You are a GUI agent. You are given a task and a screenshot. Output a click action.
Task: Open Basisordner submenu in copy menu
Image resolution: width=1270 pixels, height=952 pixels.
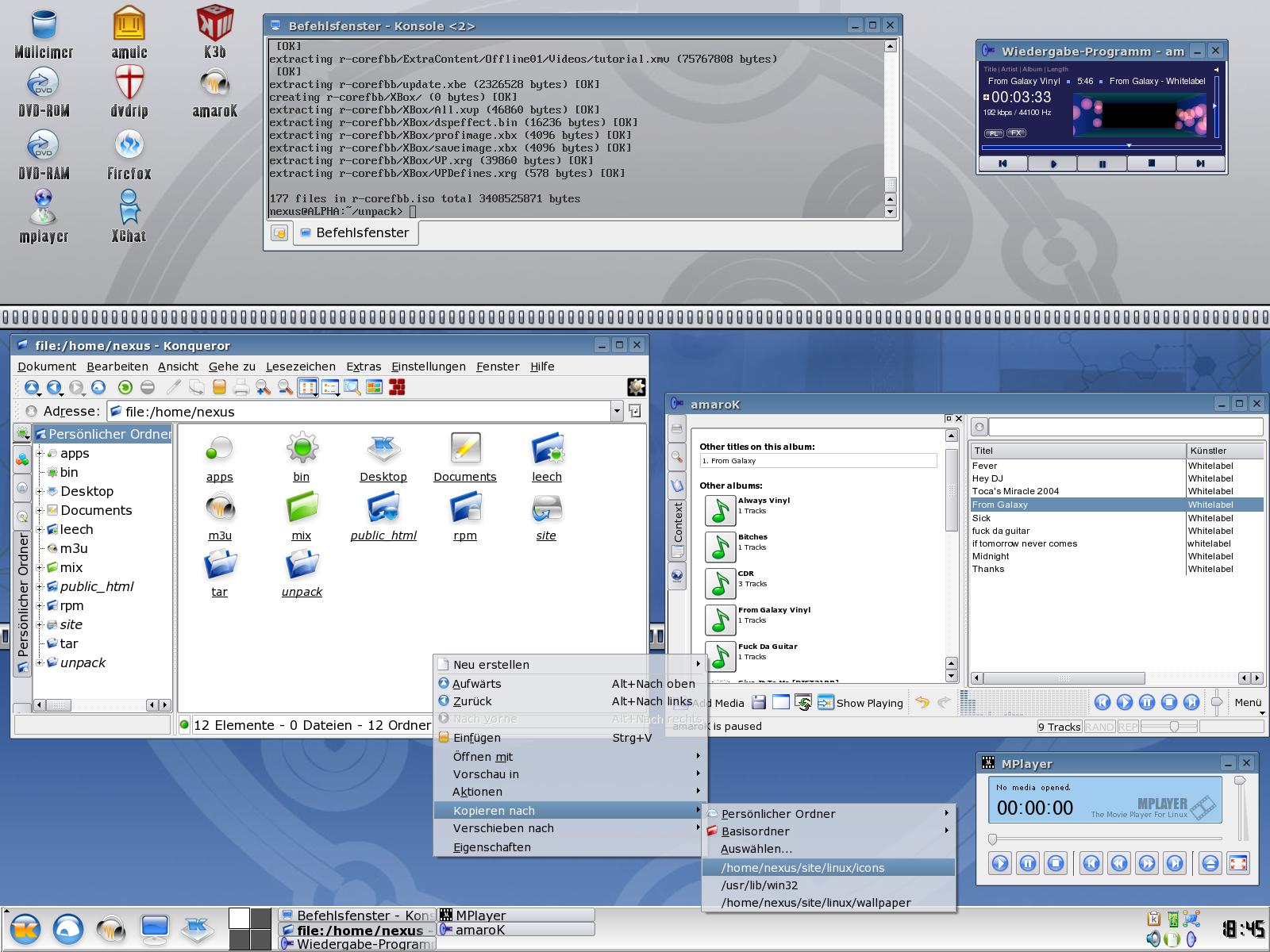click(829, 831)
